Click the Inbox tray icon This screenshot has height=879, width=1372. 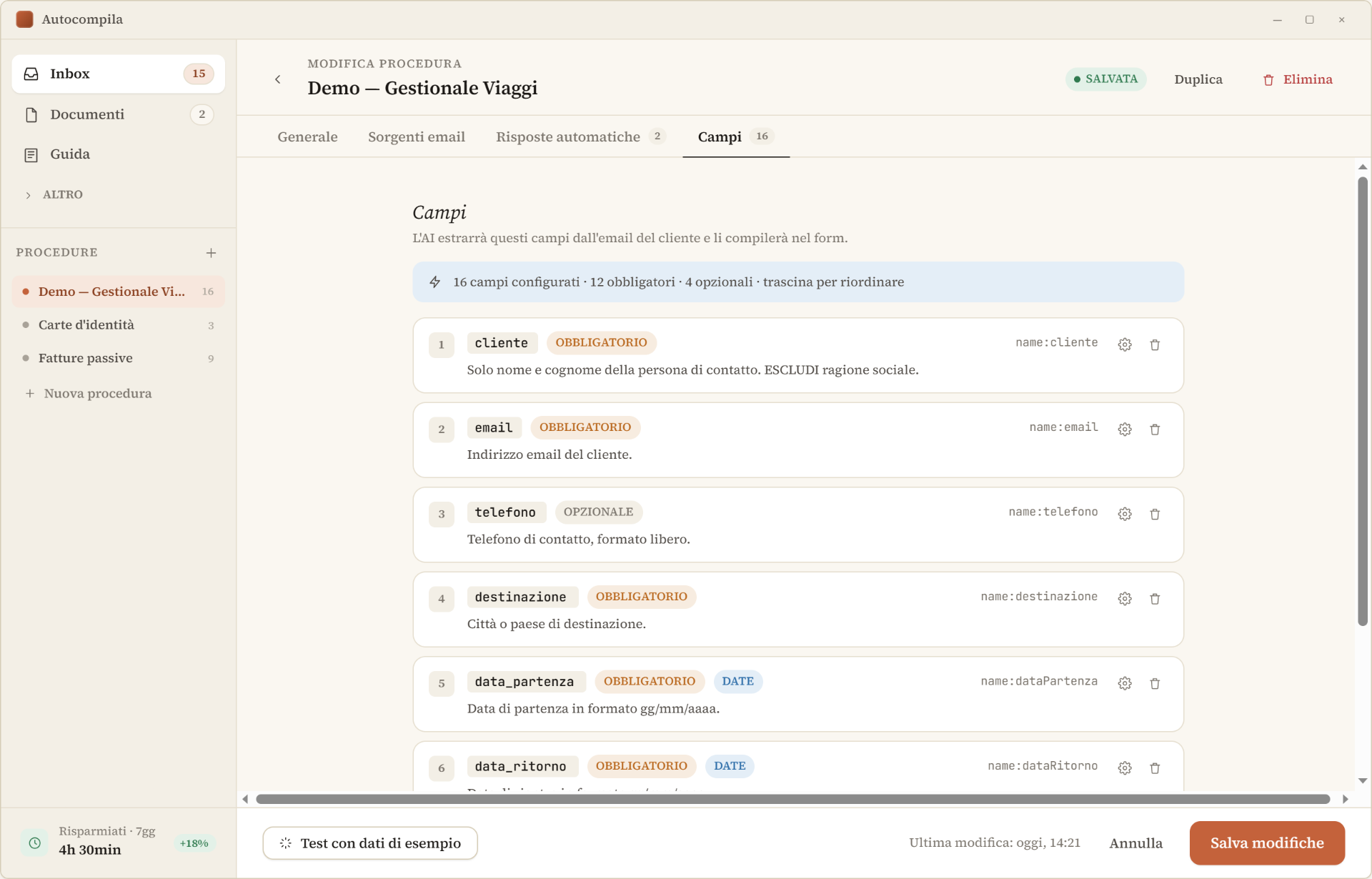[31, 74]
